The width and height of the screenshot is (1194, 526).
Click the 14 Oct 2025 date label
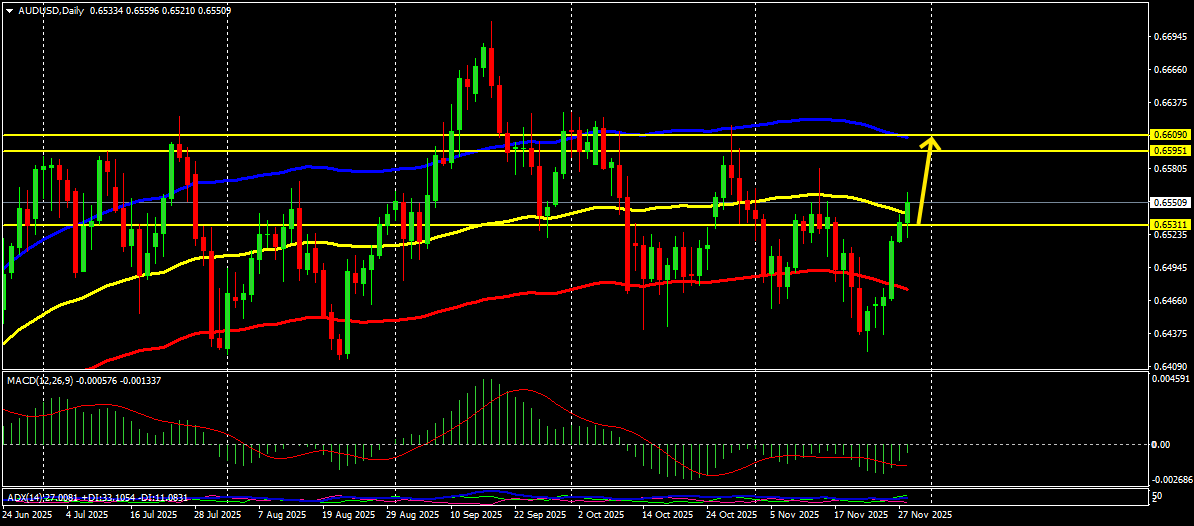pos(668,515)
